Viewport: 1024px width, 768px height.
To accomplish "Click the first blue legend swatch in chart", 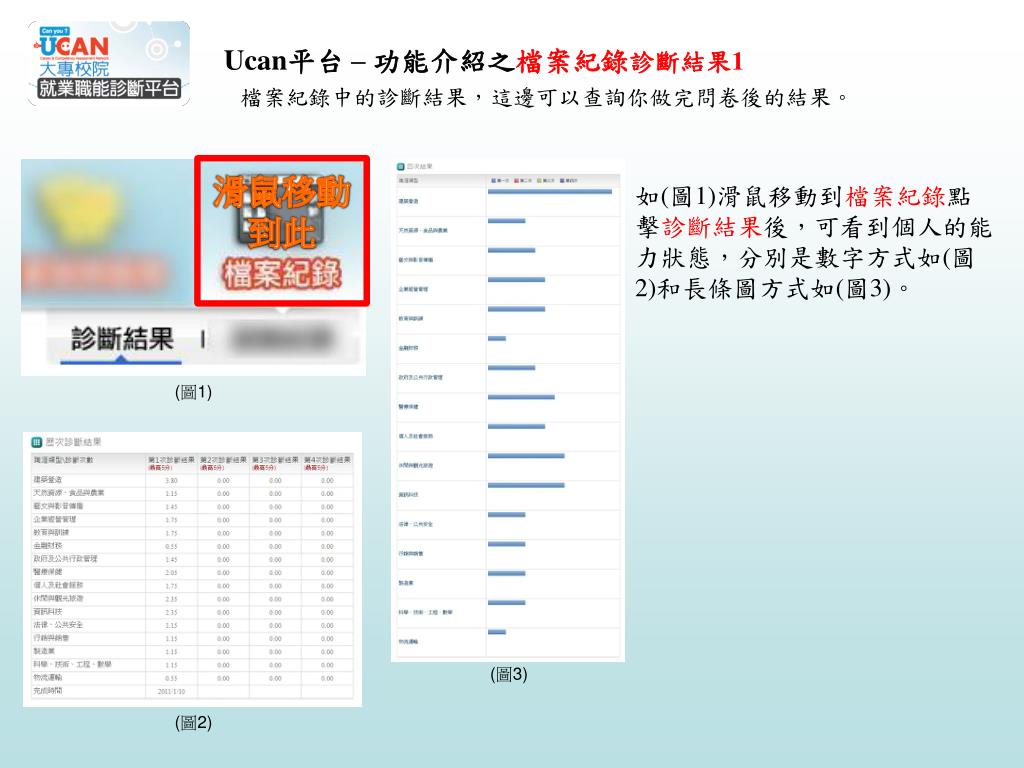I will [x=494, y=180].
